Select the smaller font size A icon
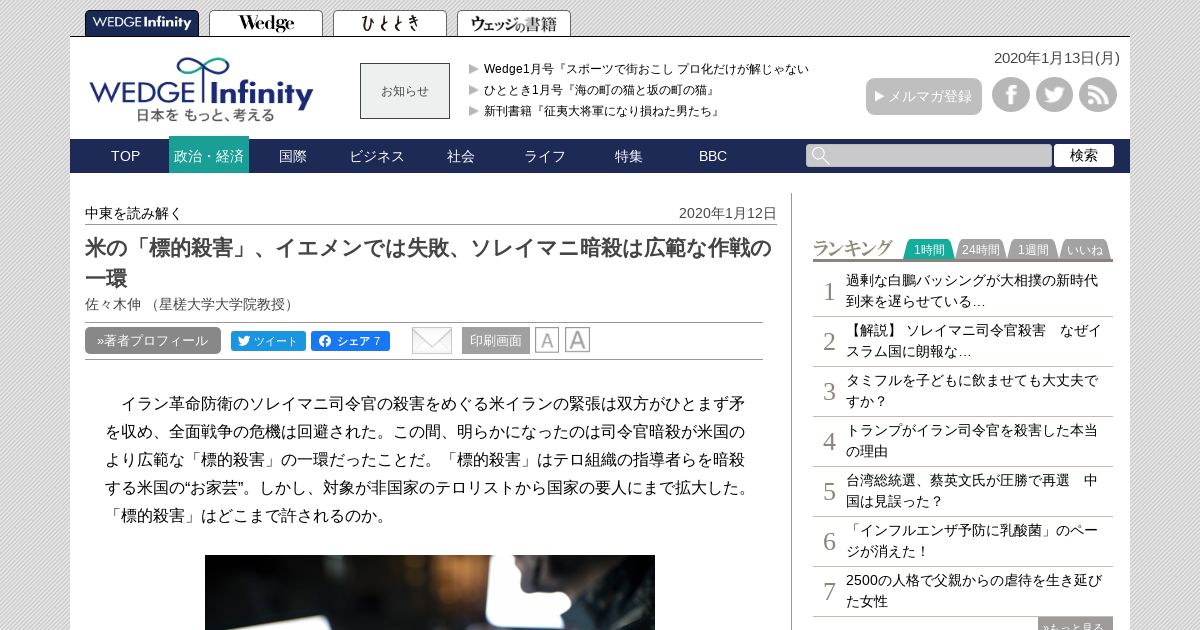 pos(547,340)
